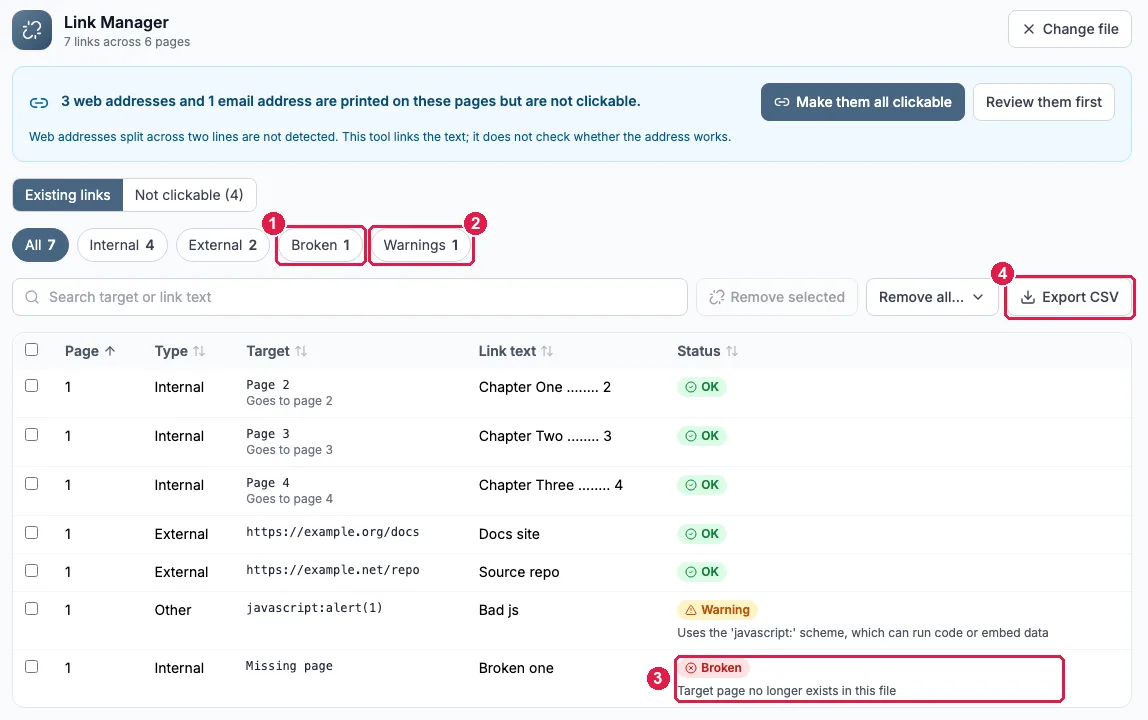The width and height of the screenshot is (1148, 720).
Task: Click the OK status badge for Docs site
Action: click(x=701, y=534)
